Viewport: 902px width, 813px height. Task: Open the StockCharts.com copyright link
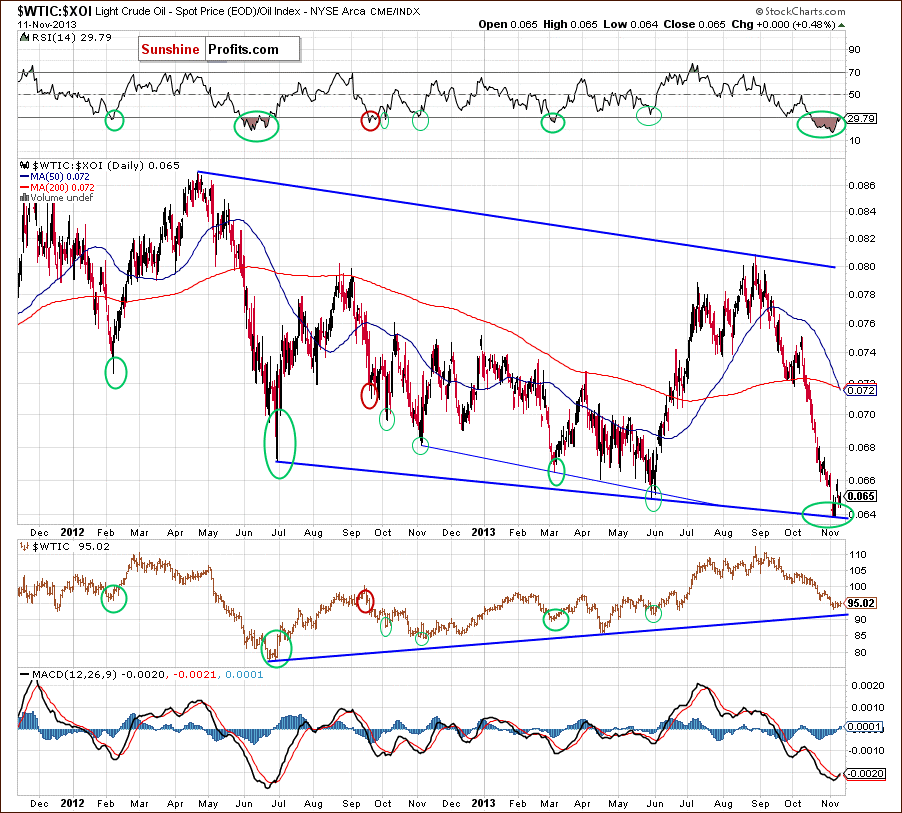coord(800,11)
